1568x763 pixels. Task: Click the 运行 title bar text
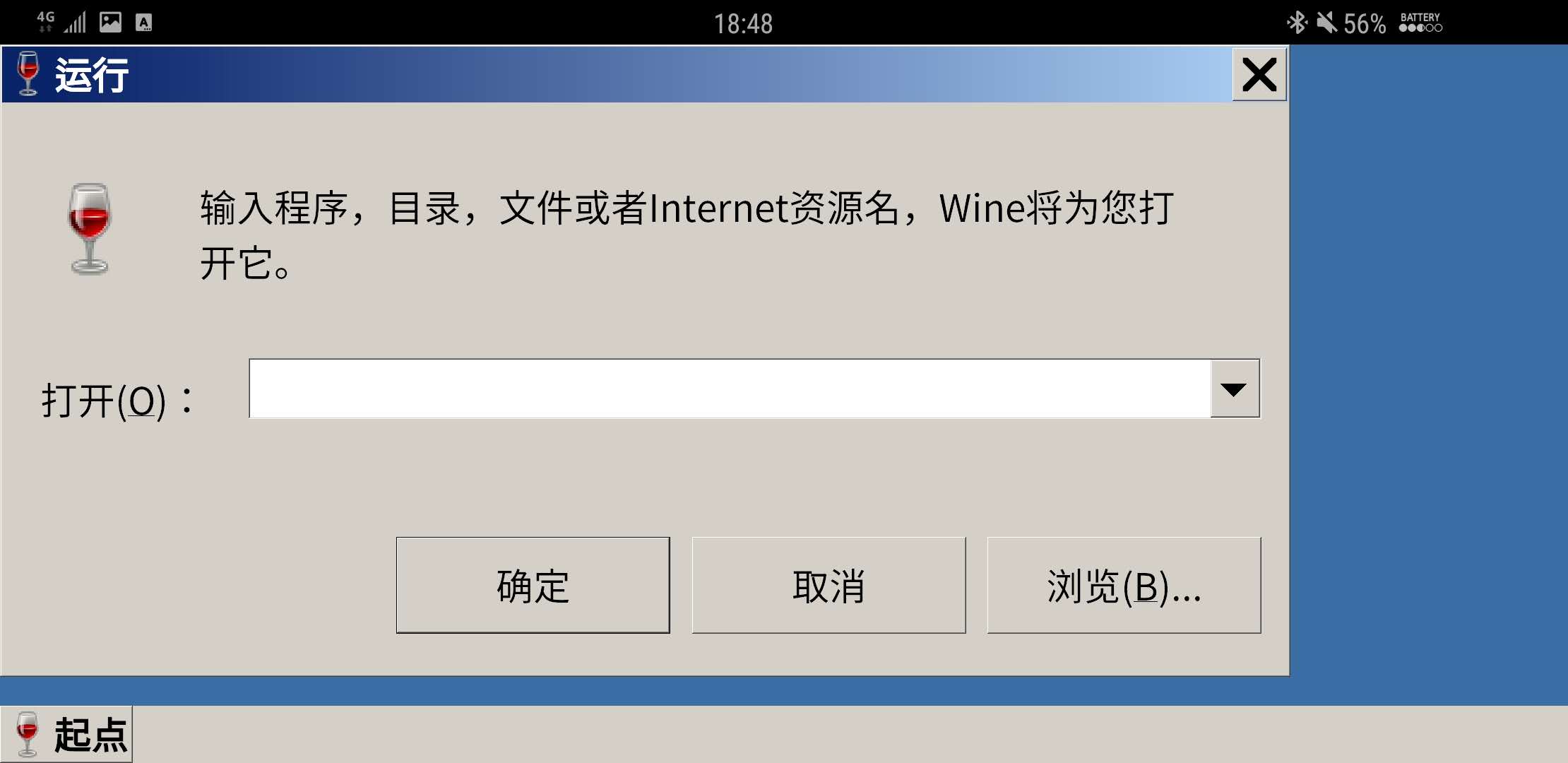click(92, 75)
